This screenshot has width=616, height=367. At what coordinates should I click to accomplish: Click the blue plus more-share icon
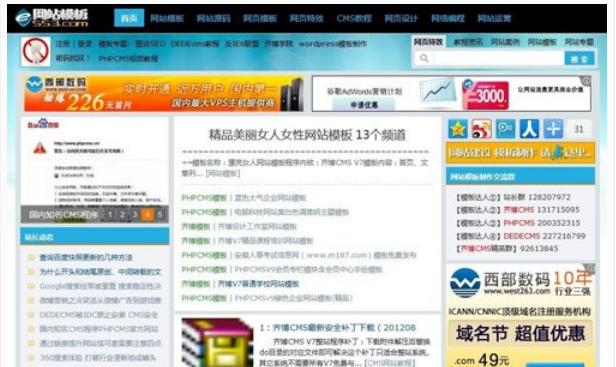[553, 129]
